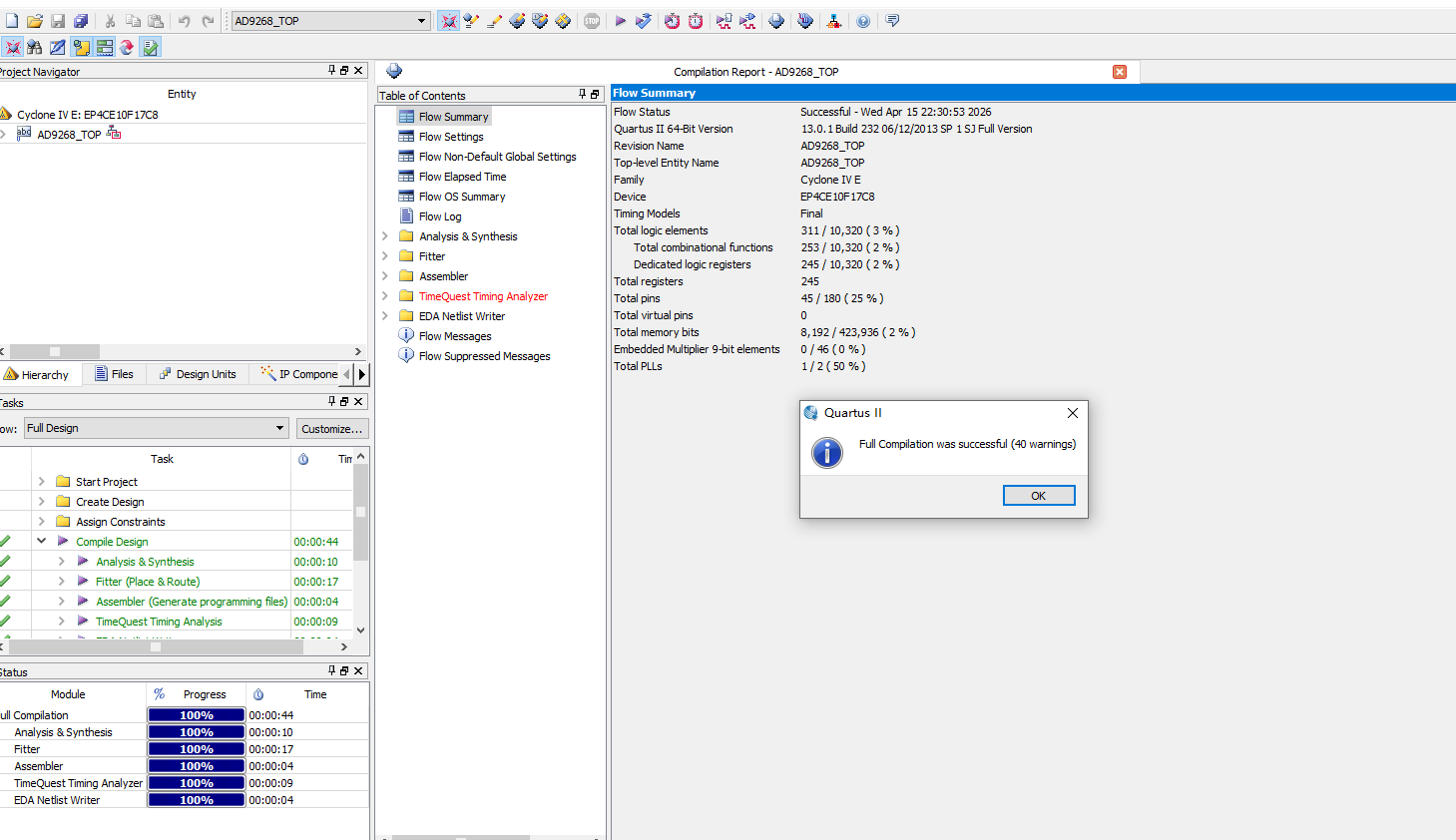
Task: Expand the Analysis & Synthesis report folder
Action: 385,236
